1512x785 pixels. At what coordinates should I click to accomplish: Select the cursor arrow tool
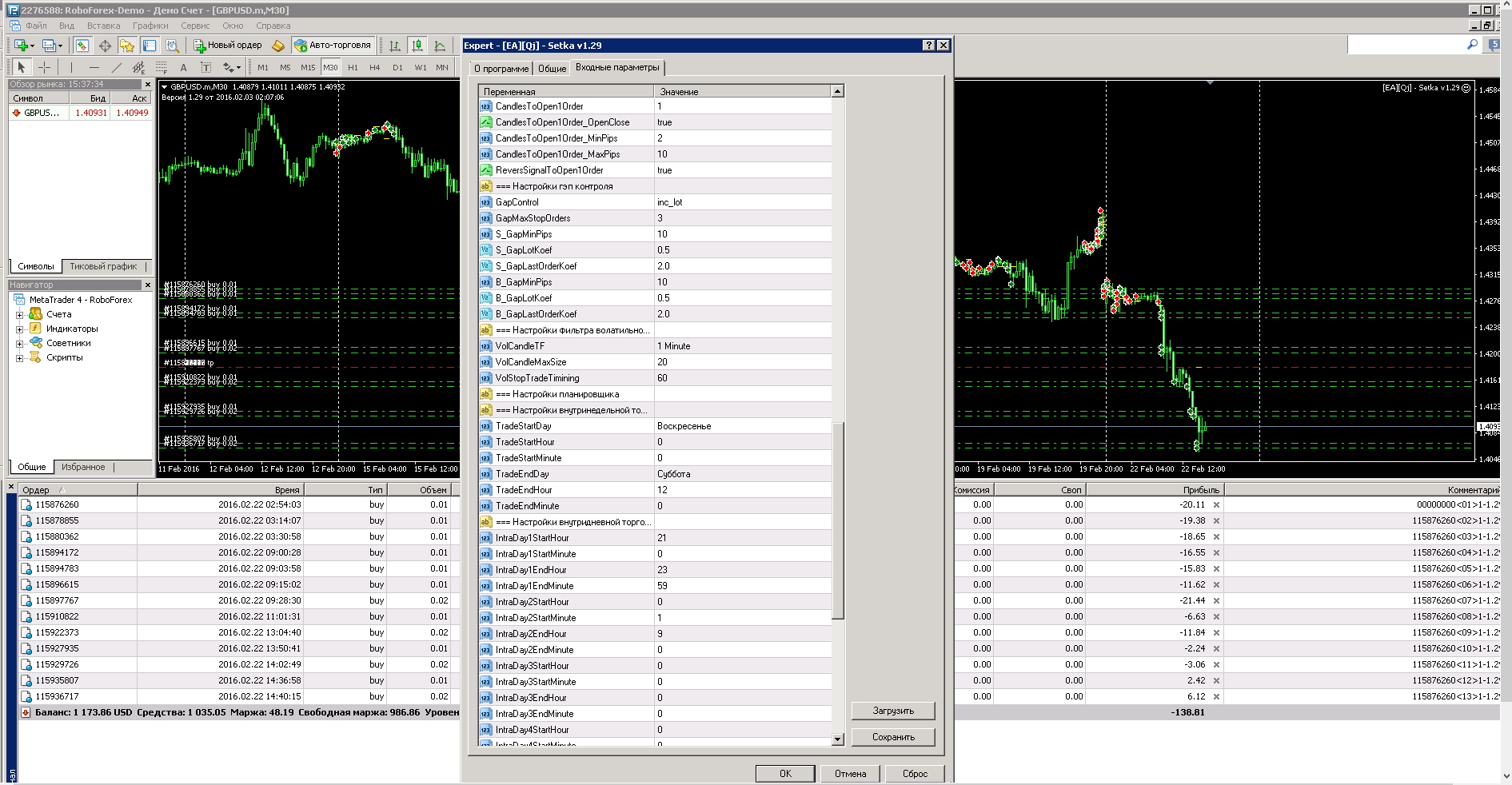tap(22, 67)
